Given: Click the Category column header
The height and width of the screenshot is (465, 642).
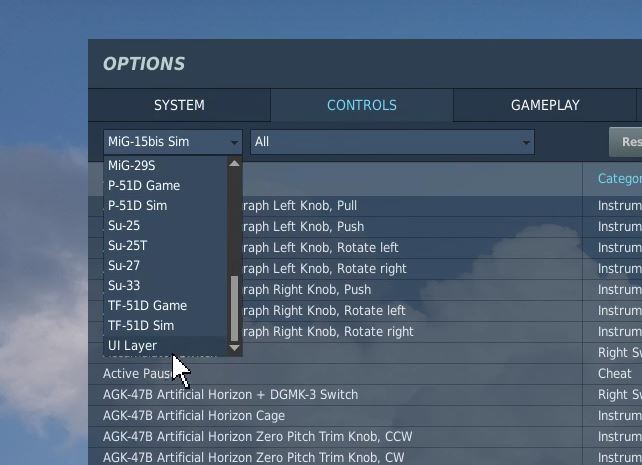Looking at the screenshot, I should 619,178.
